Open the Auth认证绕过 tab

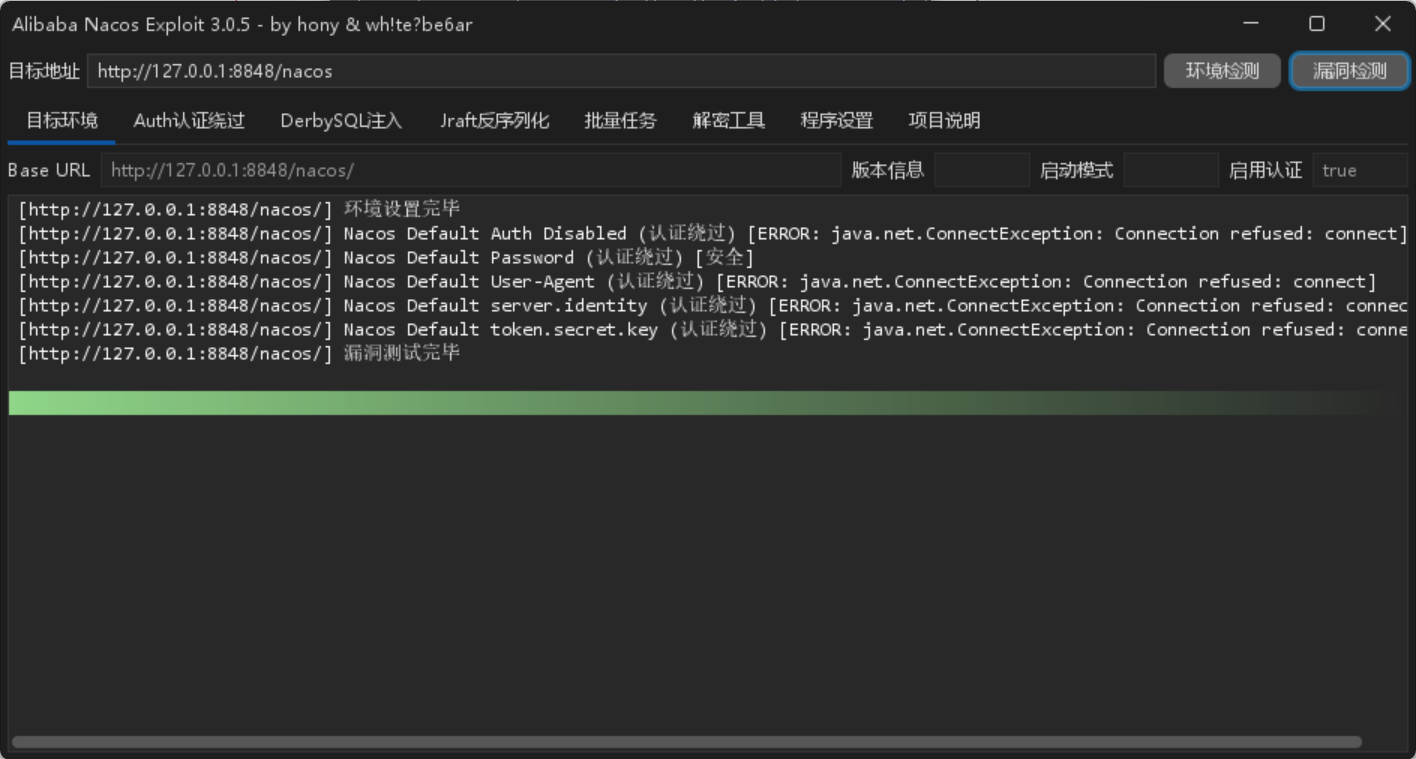coord(189,121)
